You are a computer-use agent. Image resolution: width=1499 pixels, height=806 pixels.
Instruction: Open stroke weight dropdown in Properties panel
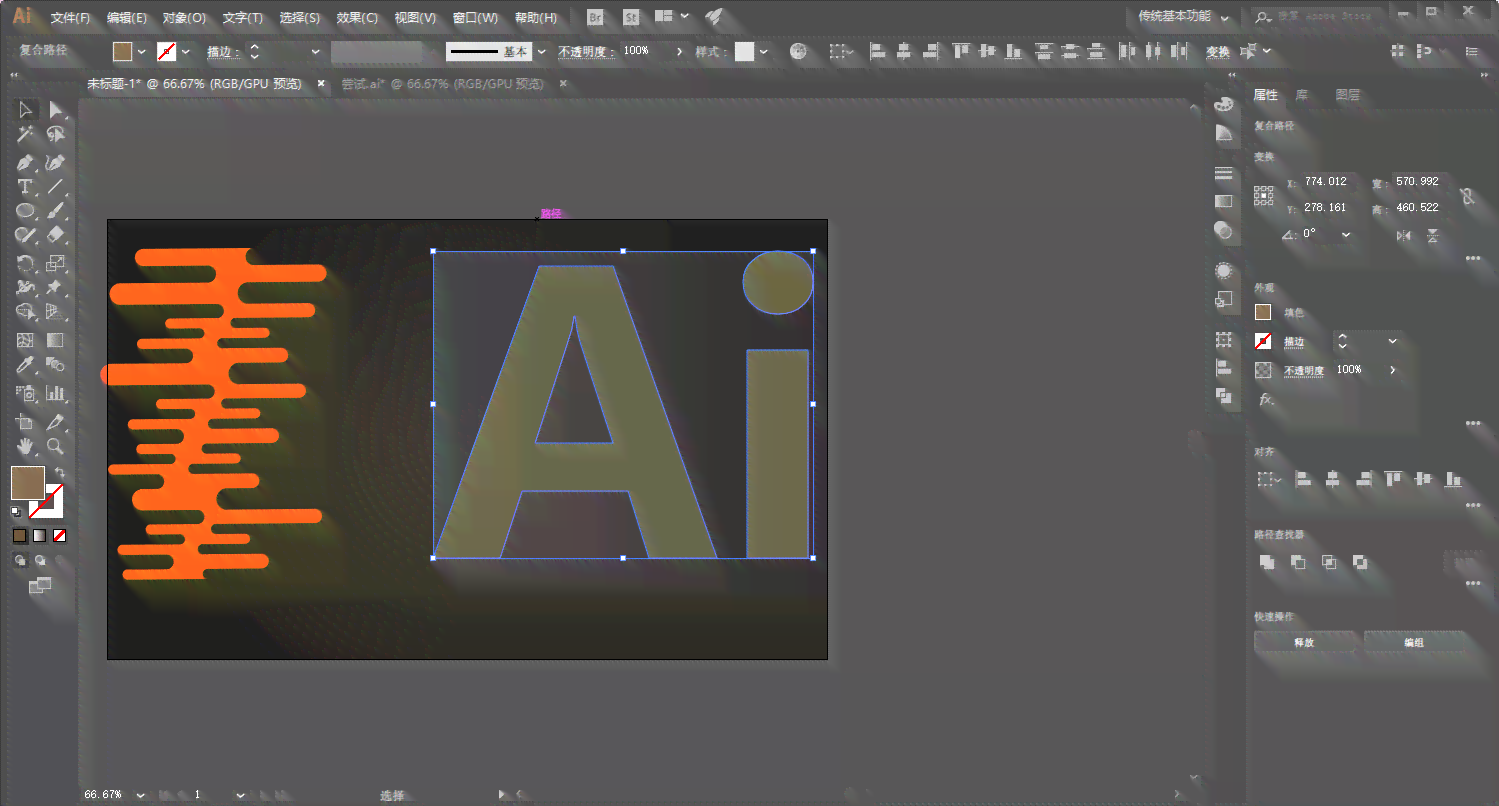coord(1392,341)
